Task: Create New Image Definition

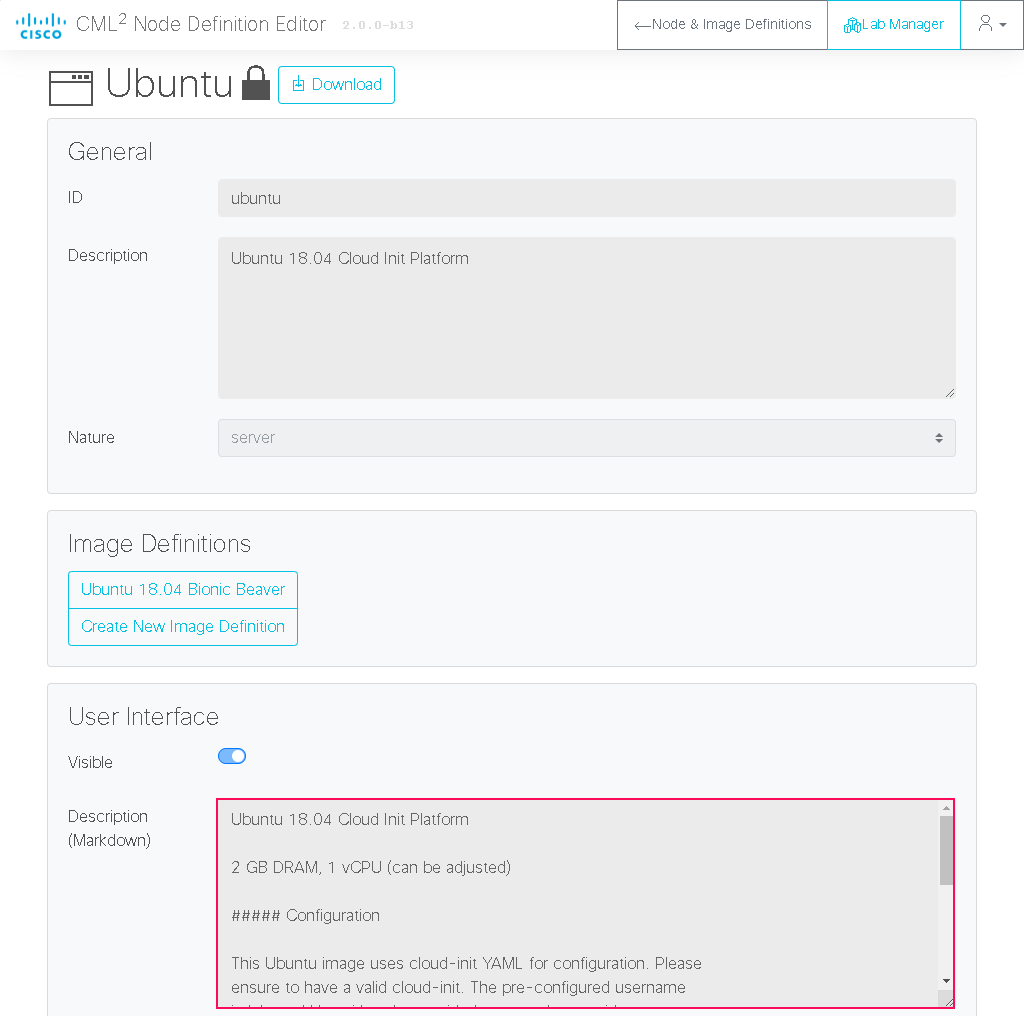Action: tap(183, 627)
